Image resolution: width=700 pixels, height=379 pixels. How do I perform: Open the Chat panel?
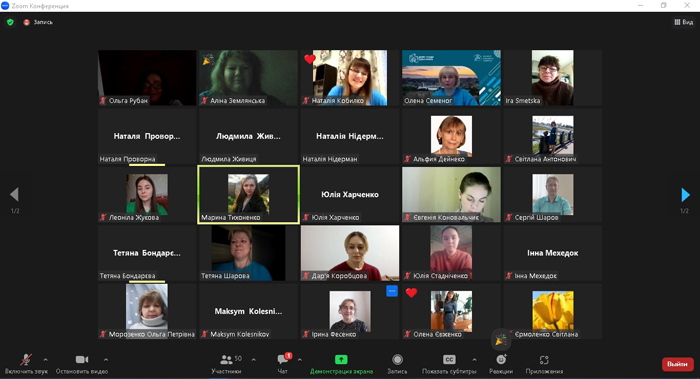[283, 359]
